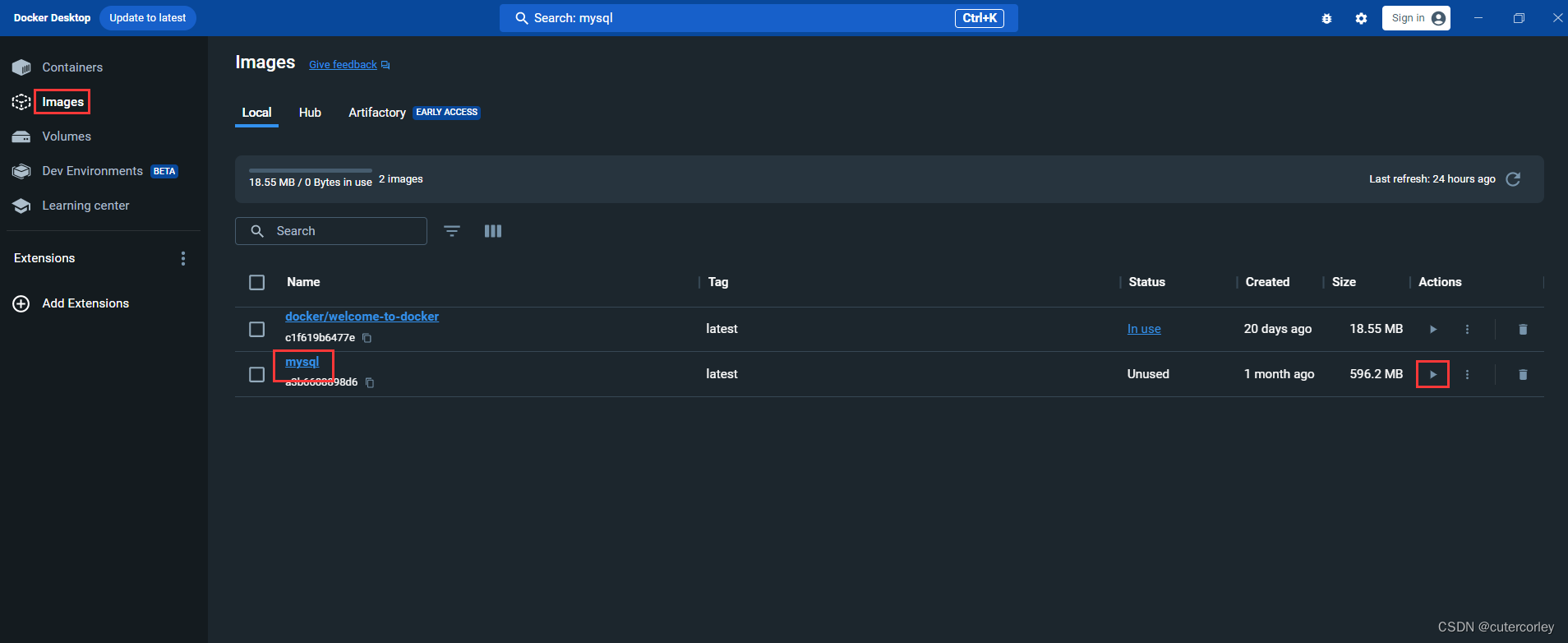Open the mysql image link

[302, 362]
